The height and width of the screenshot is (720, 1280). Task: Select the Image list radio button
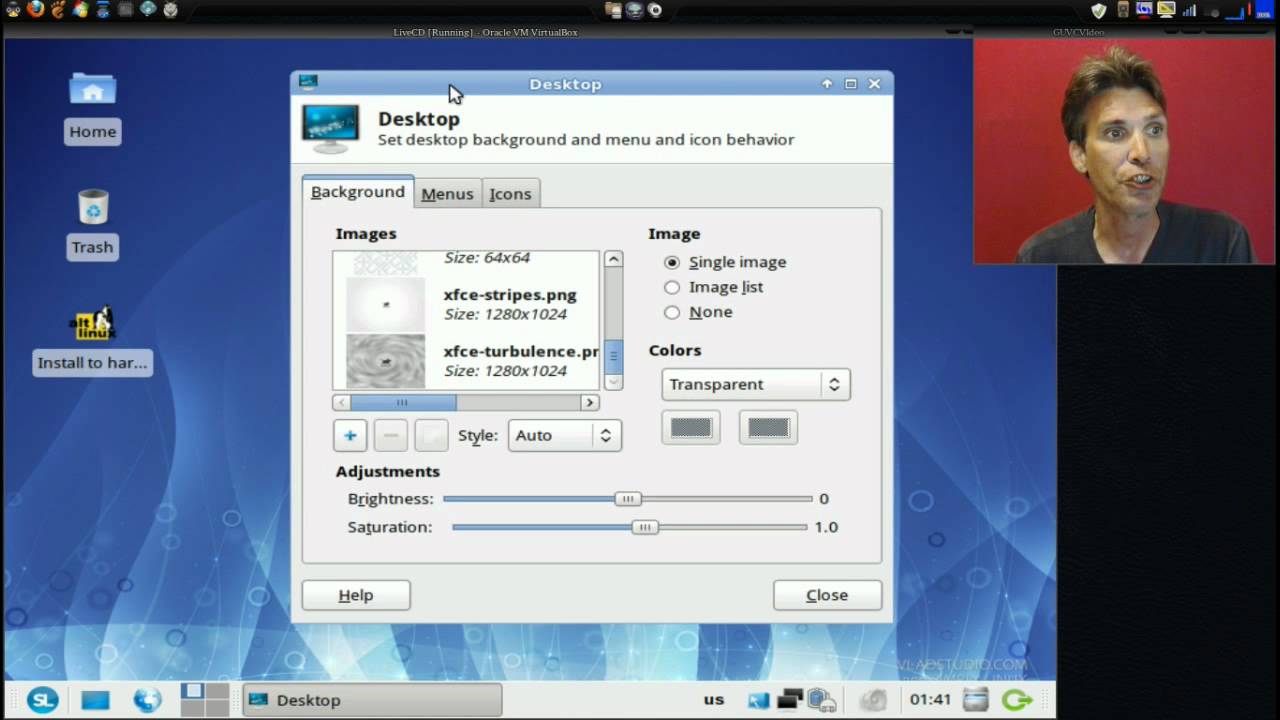pyautogui.click(x=672, y=287)
